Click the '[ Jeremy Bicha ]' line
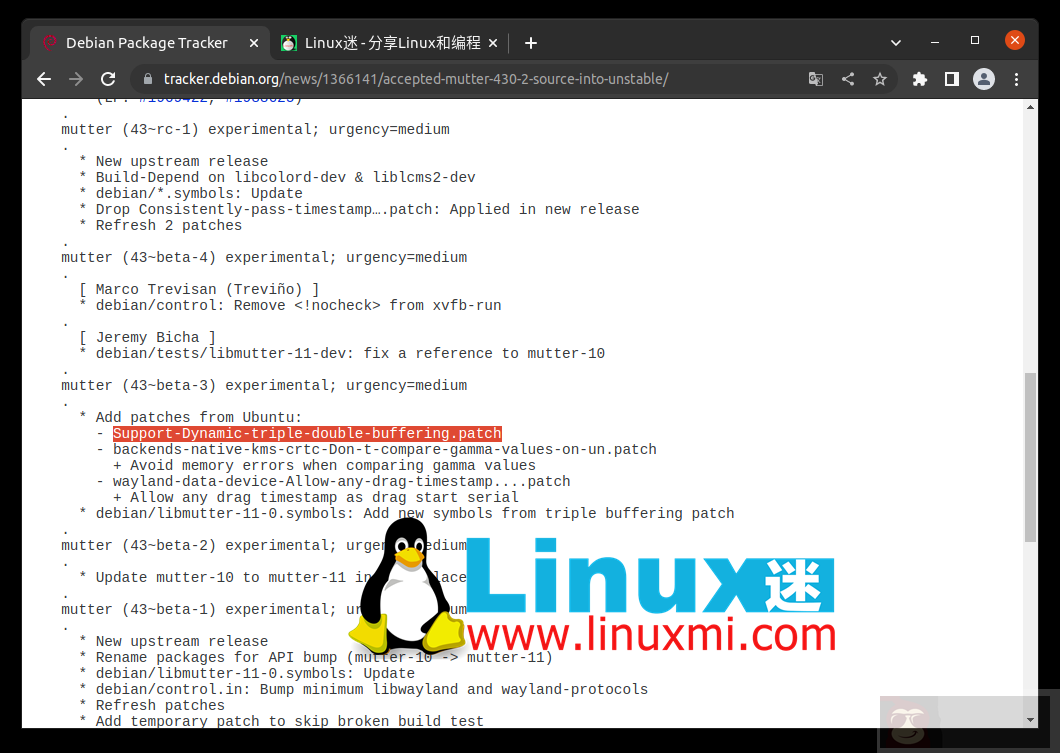The height and width of the screenshot is (753, 1060). pos(147,337)
